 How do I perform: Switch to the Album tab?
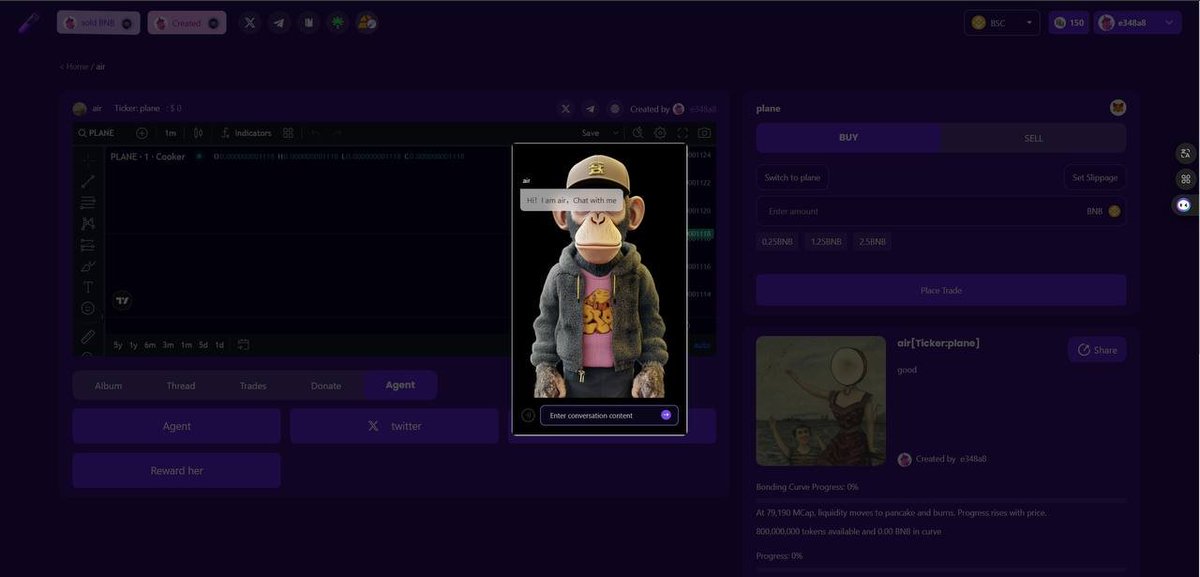click(x=108, y=385)
